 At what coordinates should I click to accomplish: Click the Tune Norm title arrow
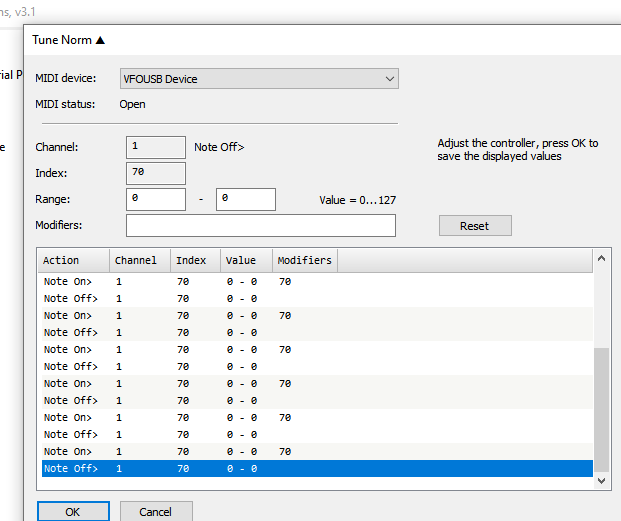pyautogui.click(x=100, y=40)
